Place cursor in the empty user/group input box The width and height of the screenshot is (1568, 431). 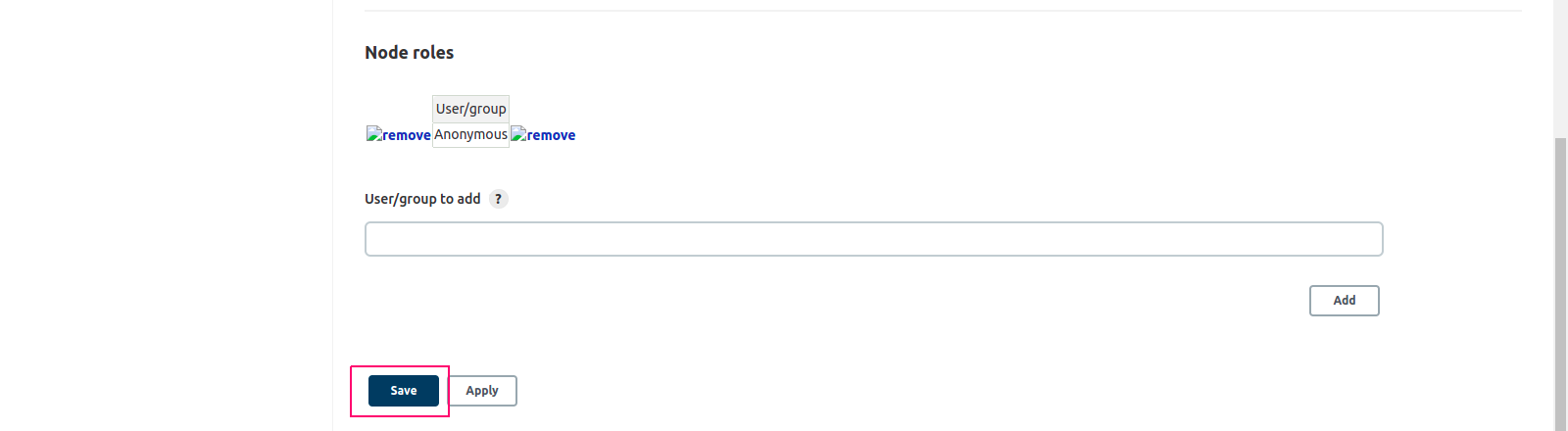point(874,239)
